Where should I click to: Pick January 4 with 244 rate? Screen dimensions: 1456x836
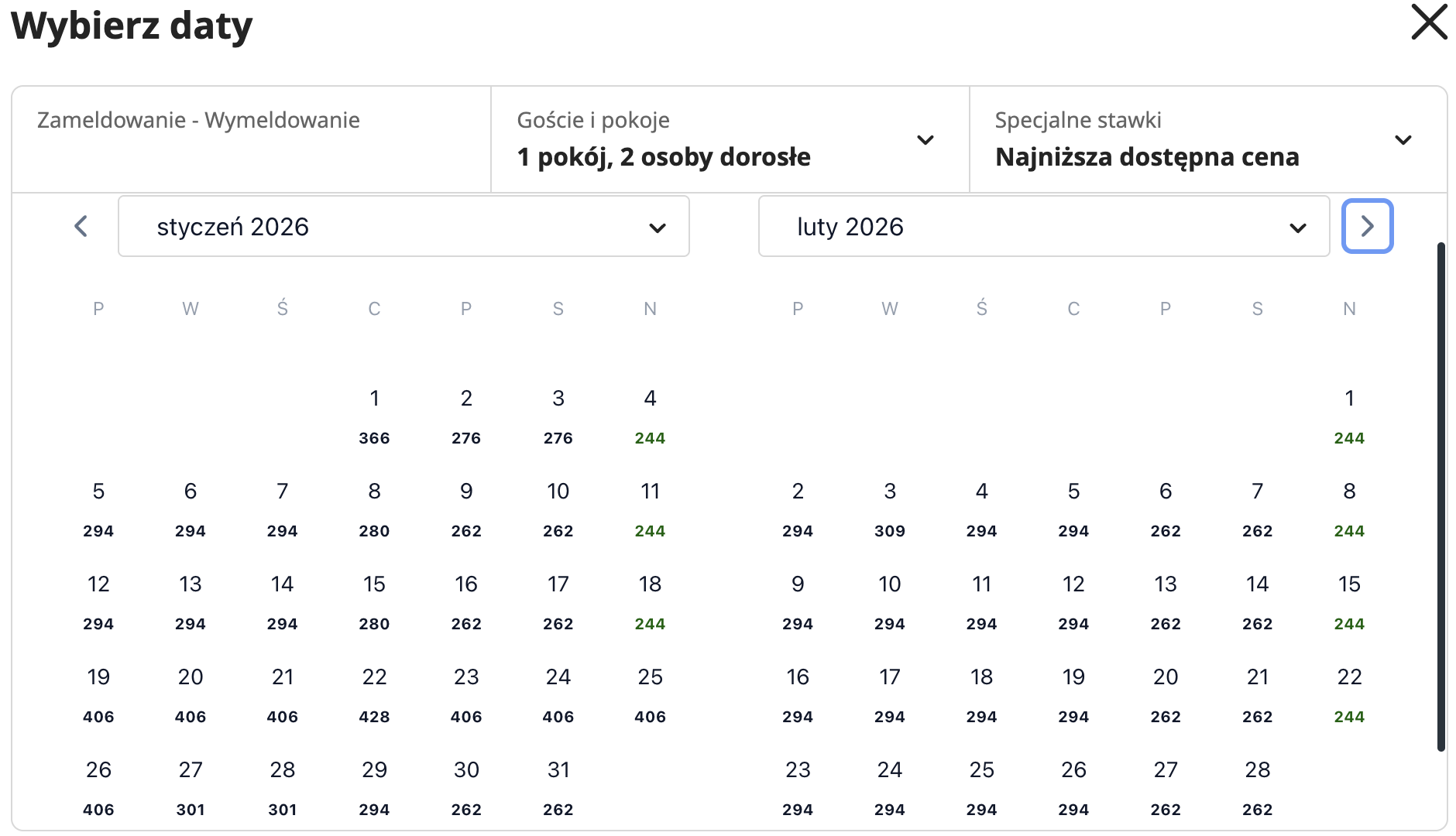coord(650,415)
